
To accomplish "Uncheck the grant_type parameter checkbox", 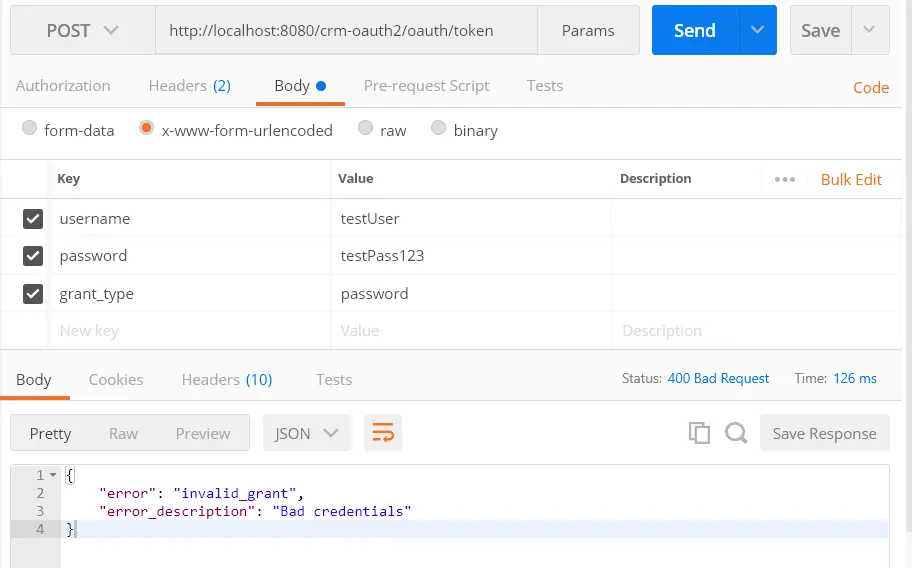I will point(33,294).
